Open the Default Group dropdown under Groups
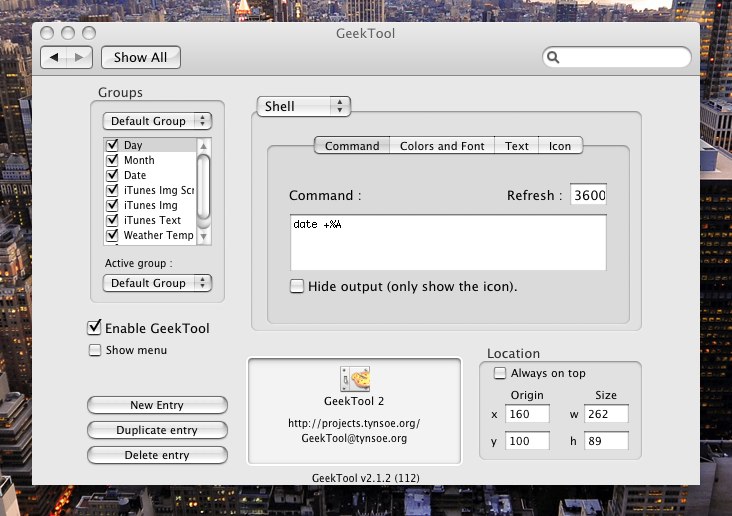Viewport: 732px width, 516px height. click(x=158, y=121)
